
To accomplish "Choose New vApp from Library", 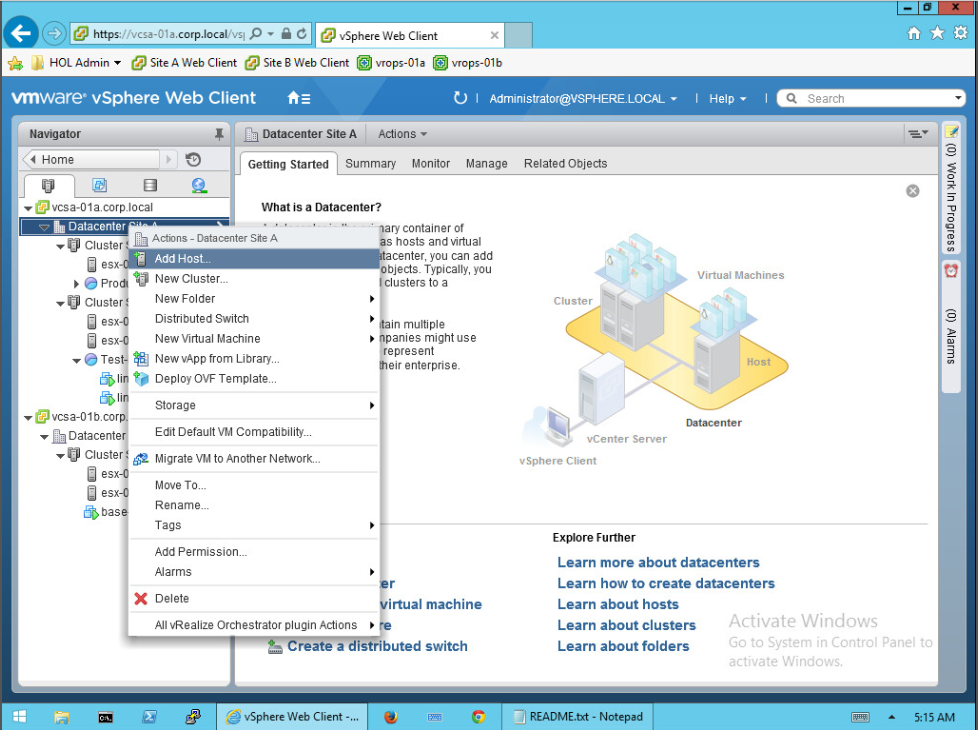I will click(254, 358).
